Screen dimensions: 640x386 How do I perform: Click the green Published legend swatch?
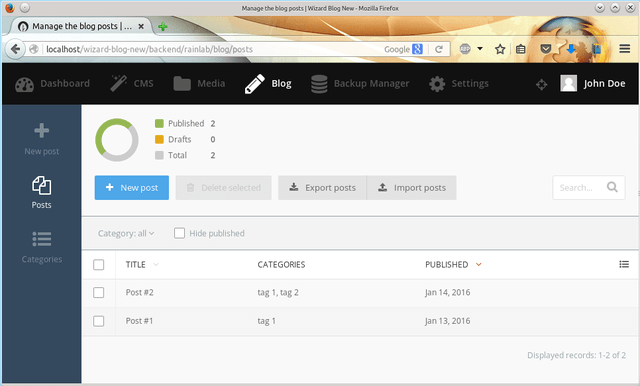[159, 123]
